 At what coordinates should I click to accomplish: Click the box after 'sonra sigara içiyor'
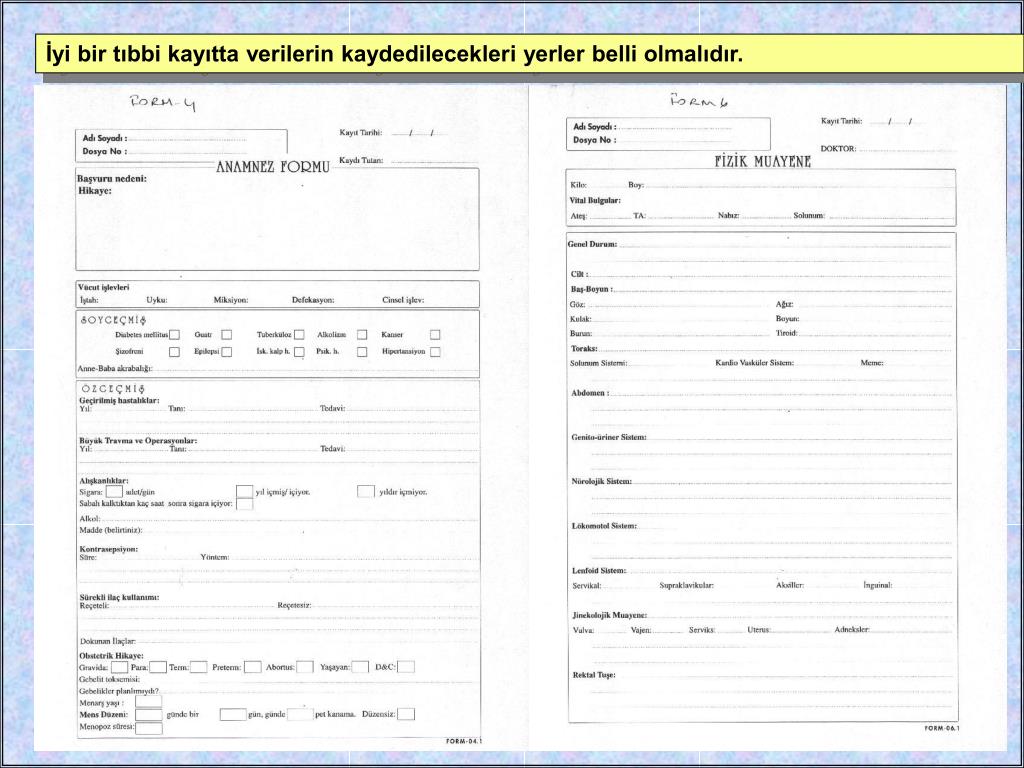point(245,504)
